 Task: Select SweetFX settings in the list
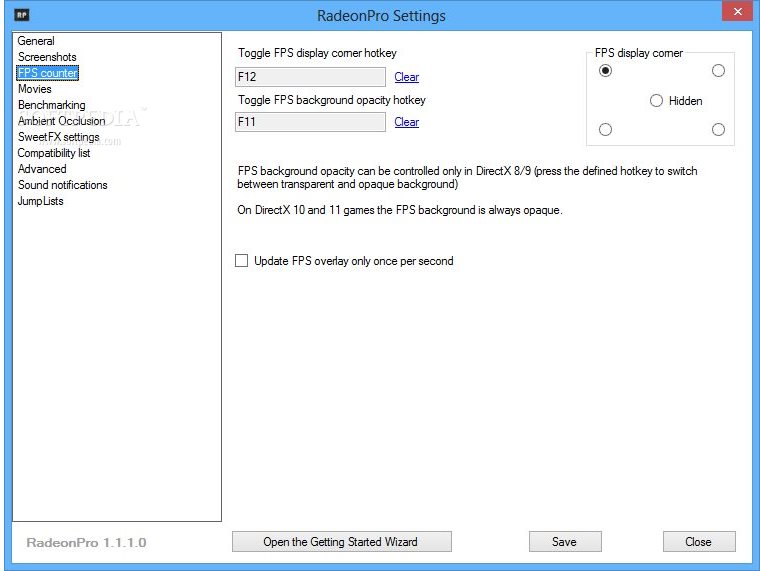click(59, 137)
